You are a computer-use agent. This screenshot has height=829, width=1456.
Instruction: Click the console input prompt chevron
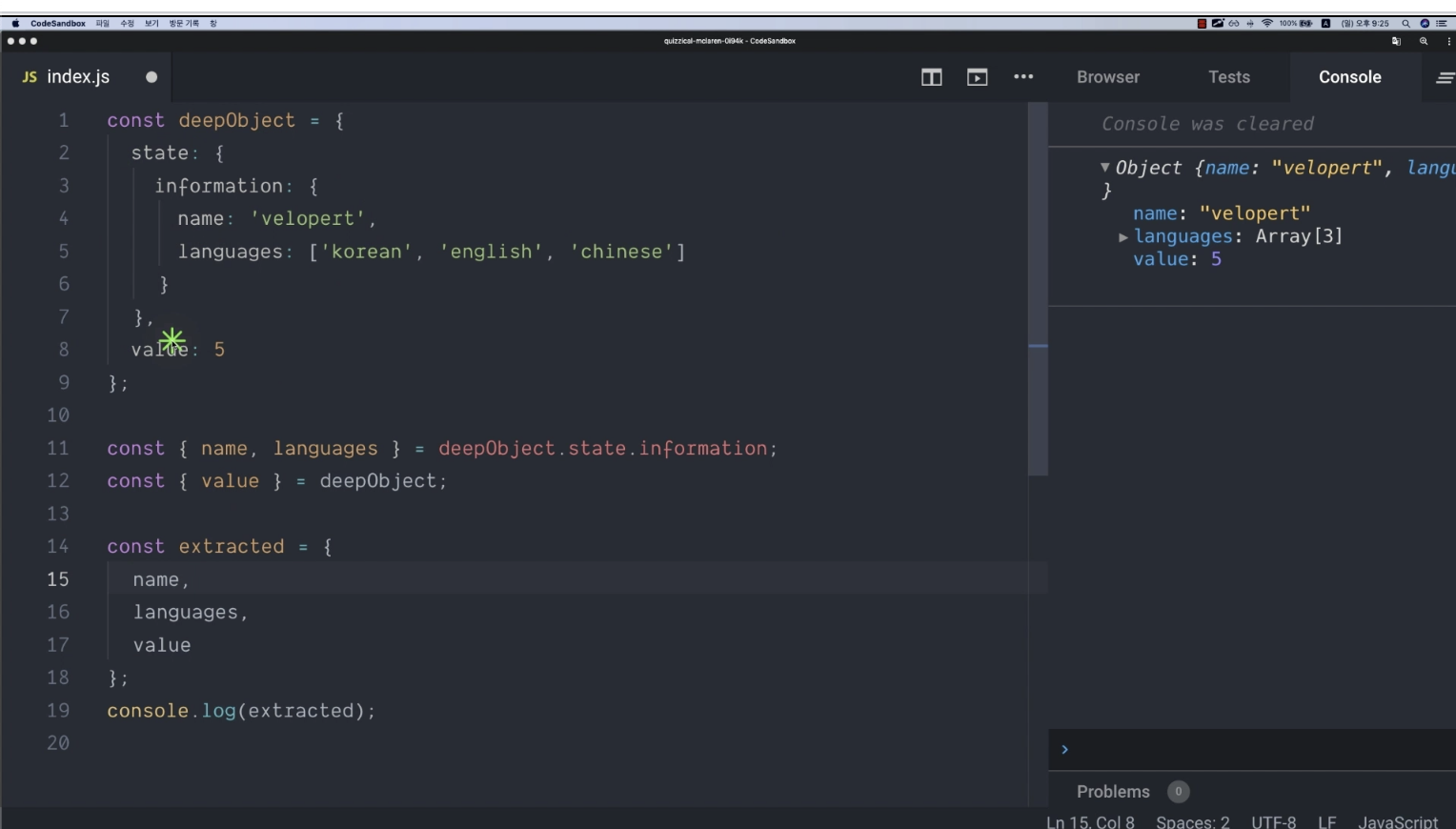pyautogui.click(x=1064, y=750)
